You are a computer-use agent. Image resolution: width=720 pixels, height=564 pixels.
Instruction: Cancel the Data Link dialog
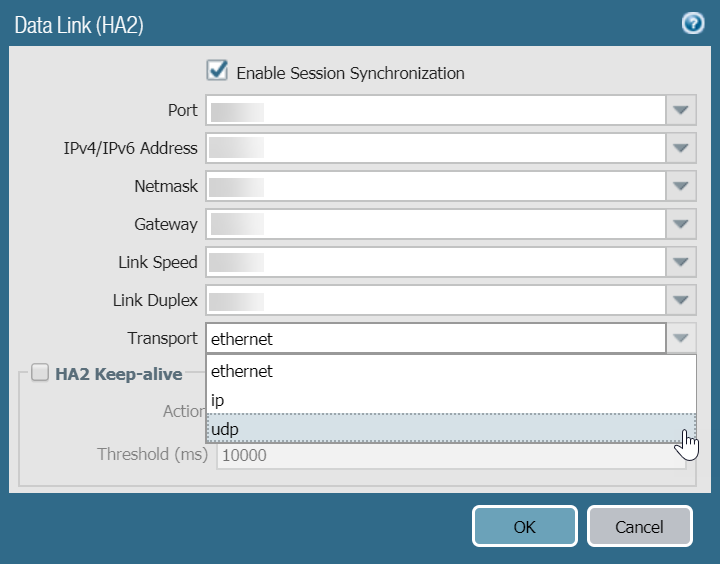pos(640,526)
